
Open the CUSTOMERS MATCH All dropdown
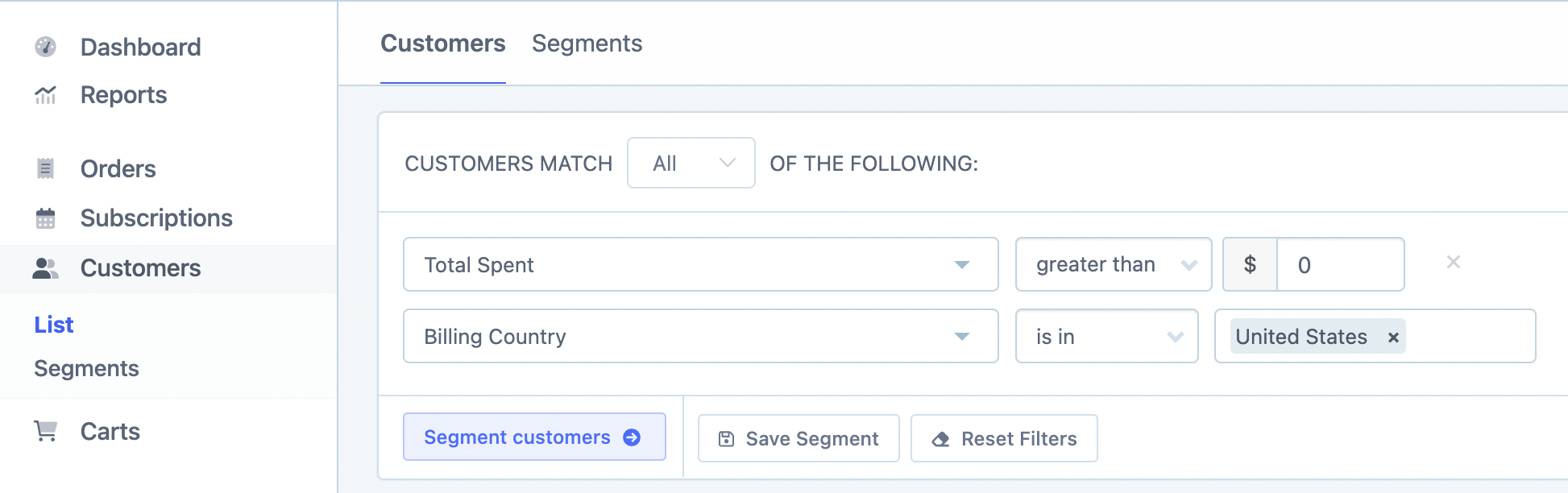tap(691, 163)
